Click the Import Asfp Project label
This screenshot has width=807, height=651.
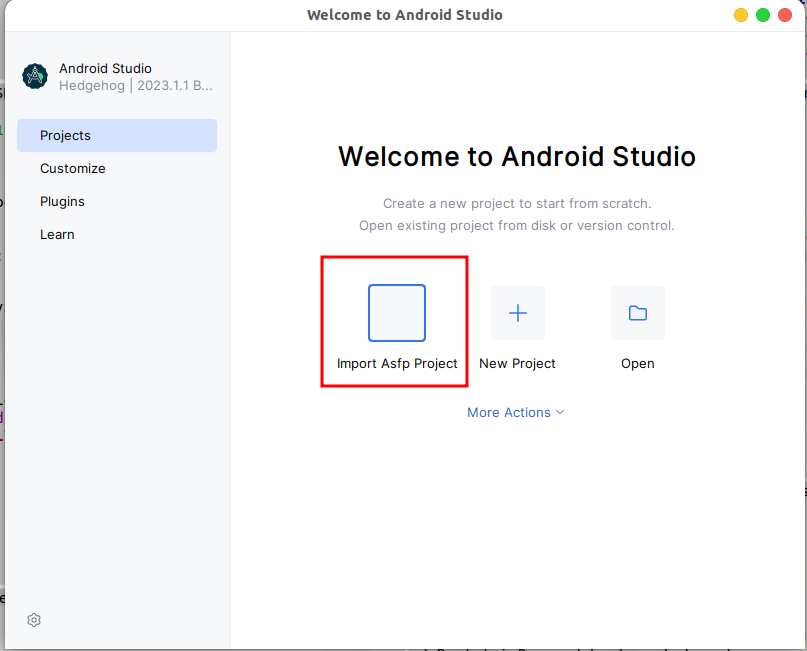tap(397, 363)
